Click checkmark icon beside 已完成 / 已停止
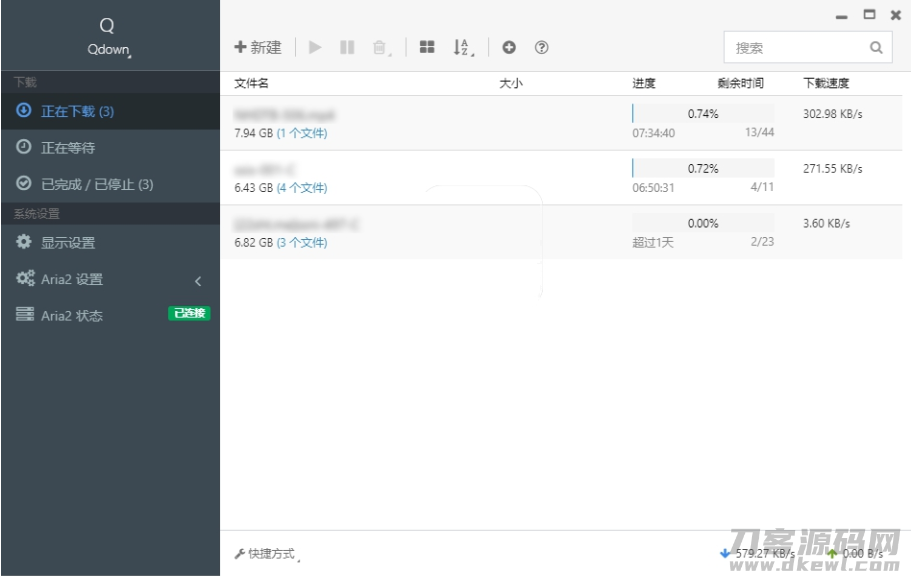 24,183
